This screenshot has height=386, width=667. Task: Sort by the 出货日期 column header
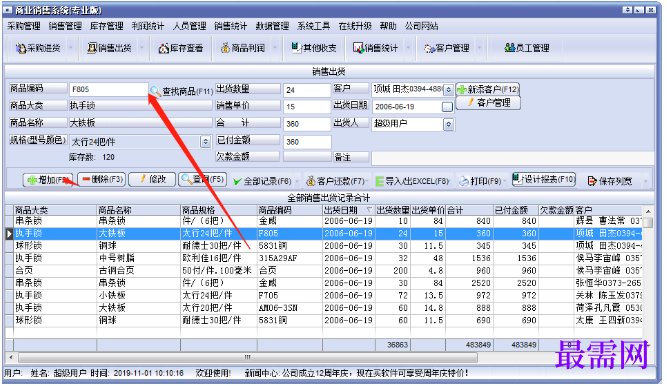tap(348, 210)
